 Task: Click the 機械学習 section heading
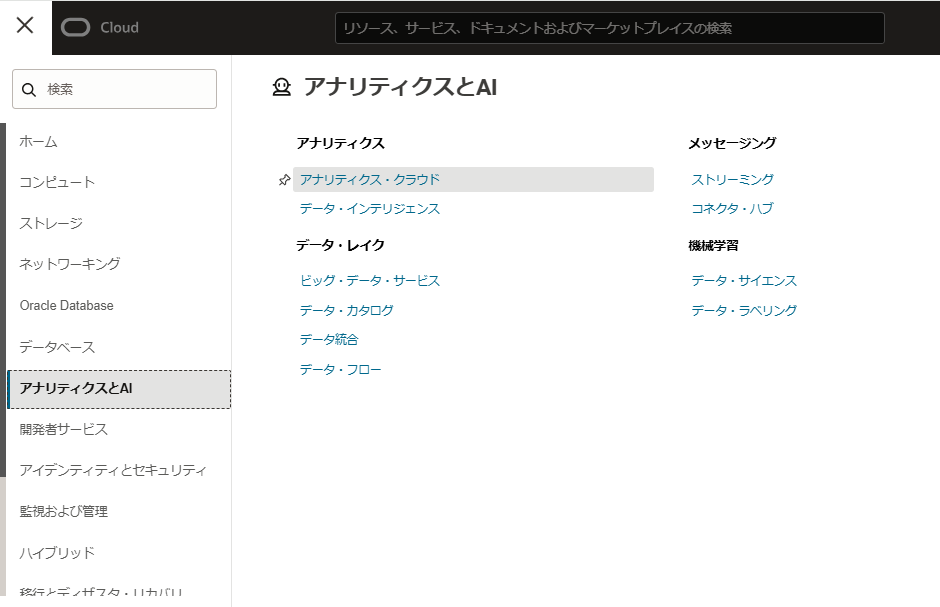[x=713, y=246]
